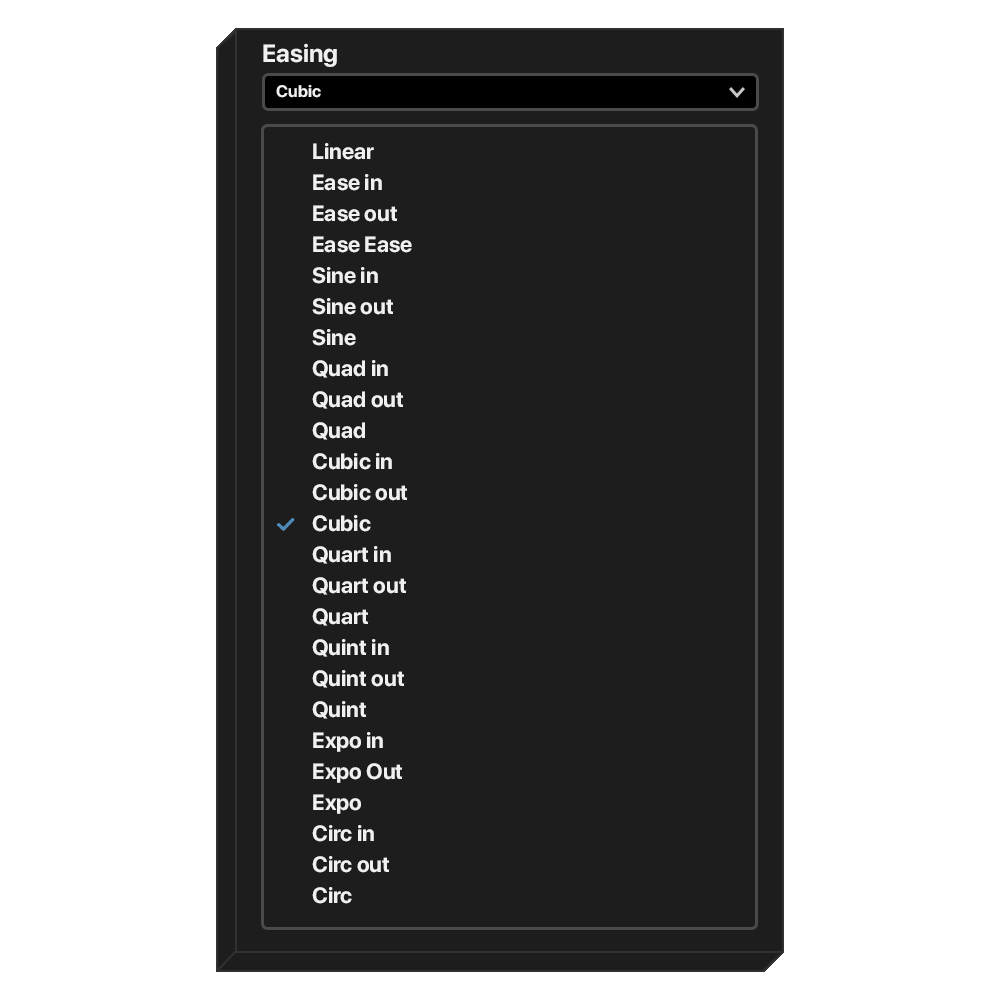Select Expo Out easing
Image resolution: width=1000 pixels, height=1000 pixels.
(357, 772)
